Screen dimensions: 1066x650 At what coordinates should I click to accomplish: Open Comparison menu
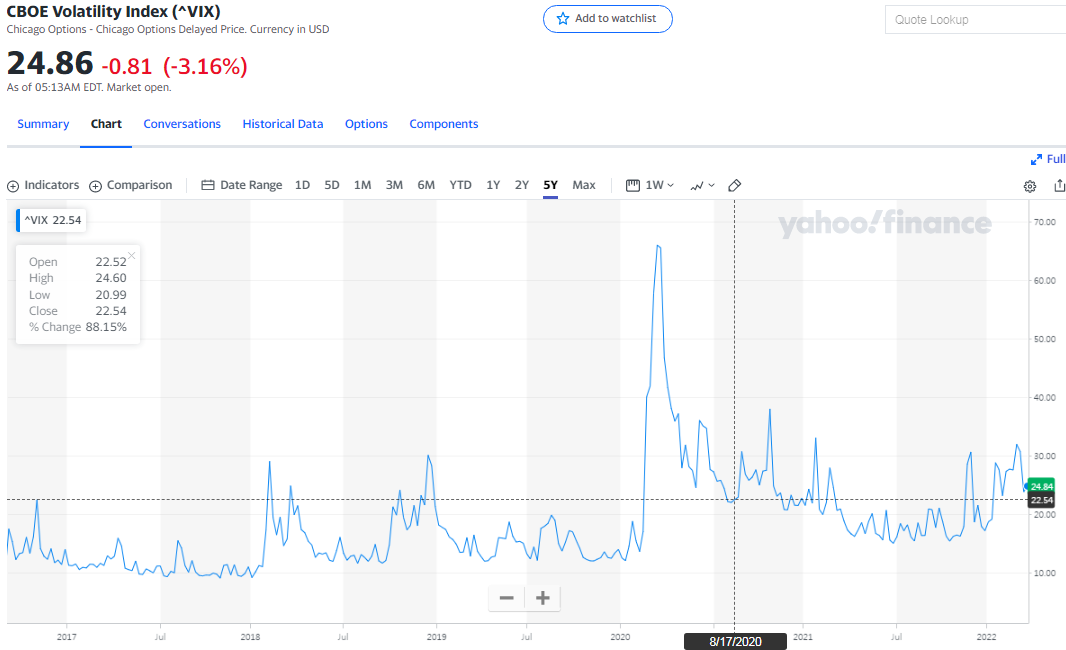[131, 185]
